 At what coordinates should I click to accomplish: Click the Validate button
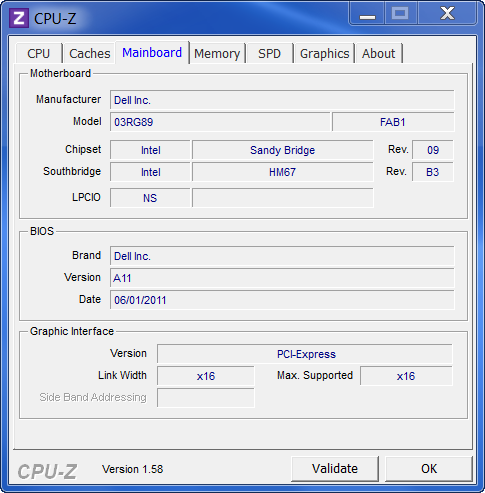click(335, 469)
